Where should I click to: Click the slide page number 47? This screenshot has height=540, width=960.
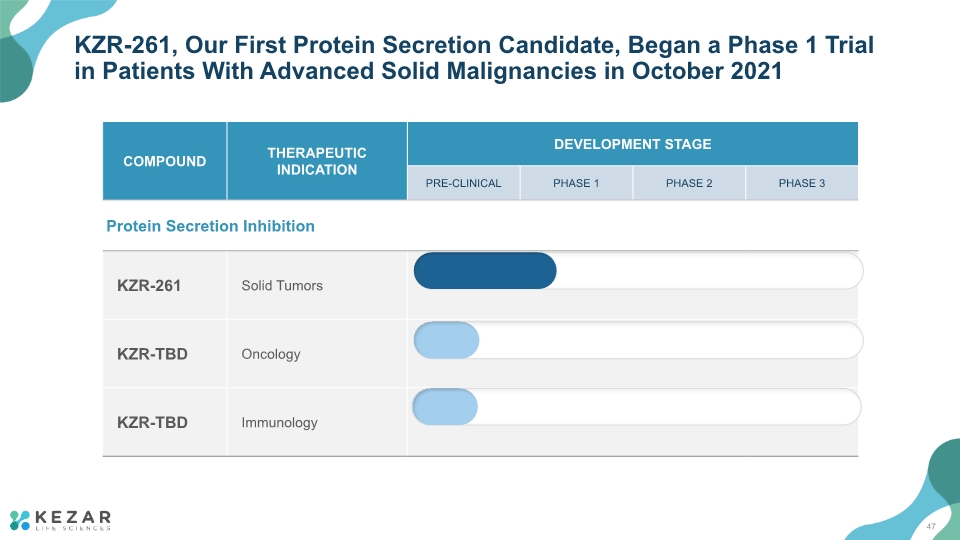931,527
